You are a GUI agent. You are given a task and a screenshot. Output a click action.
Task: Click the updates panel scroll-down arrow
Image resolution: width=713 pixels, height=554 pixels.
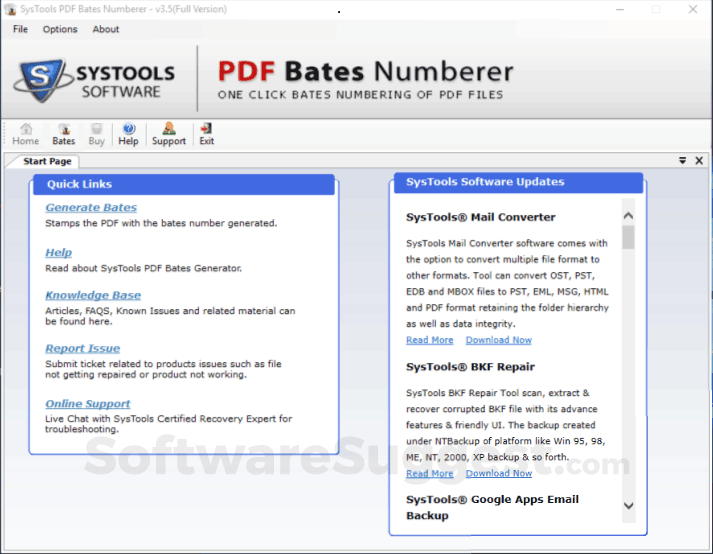[x=628, y=506]
